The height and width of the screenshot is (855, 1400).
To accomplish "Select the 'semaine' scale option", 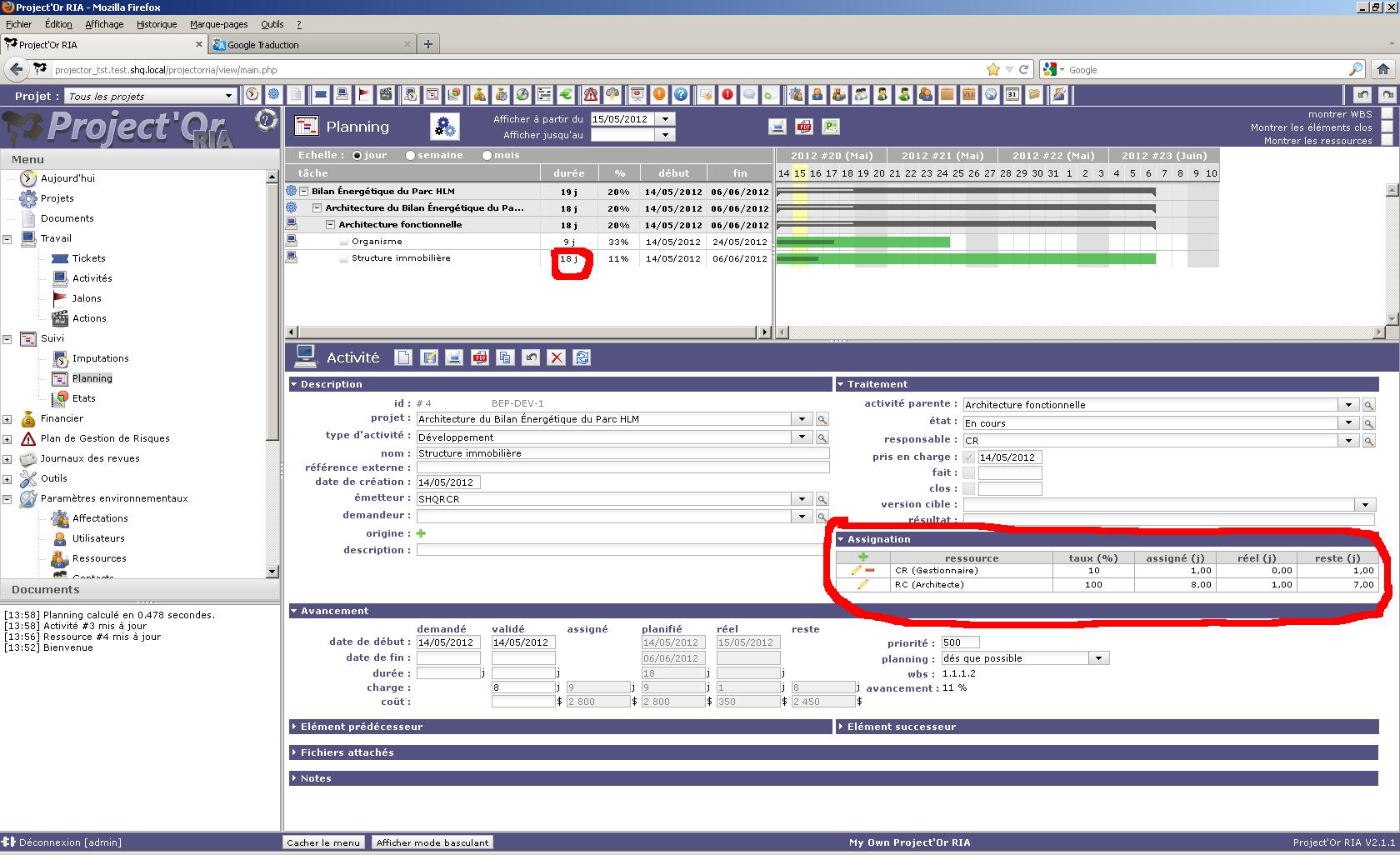I will point(410,156).
